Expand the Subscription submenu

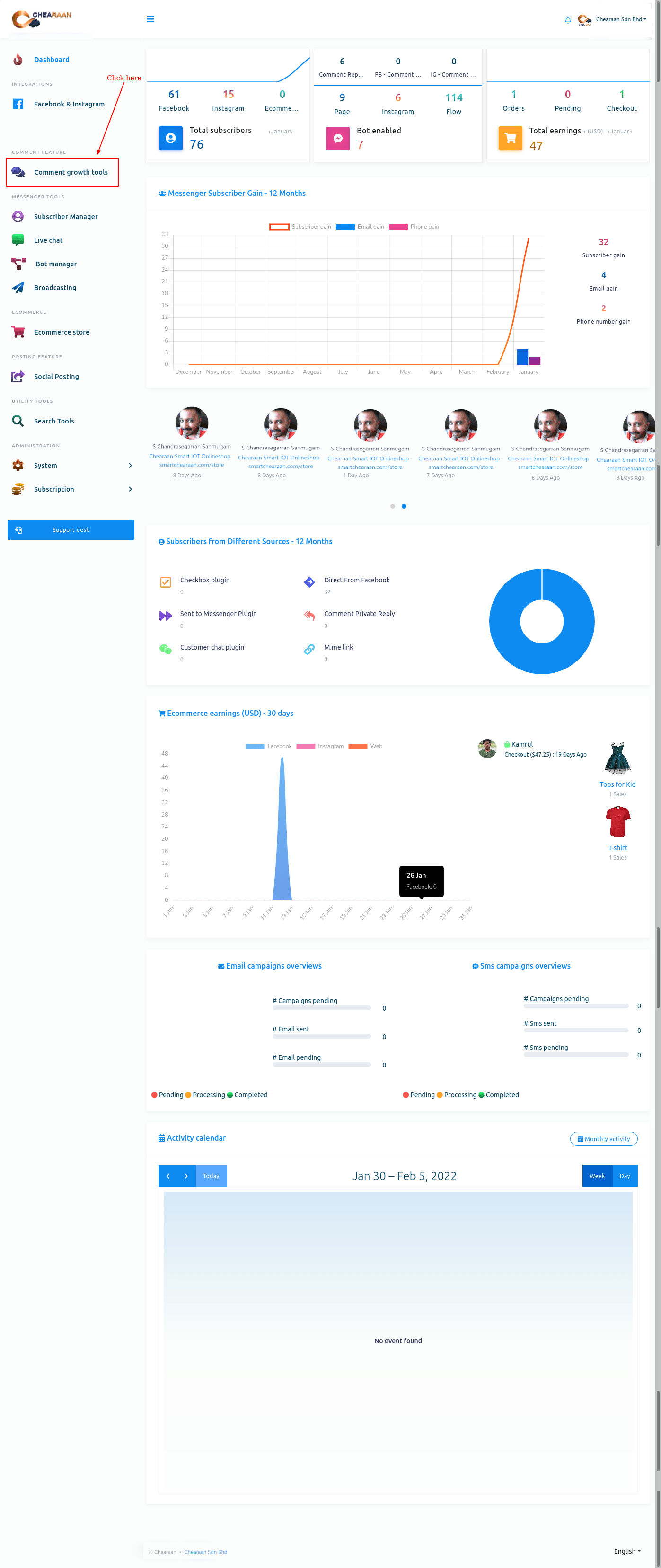[130, 489]
